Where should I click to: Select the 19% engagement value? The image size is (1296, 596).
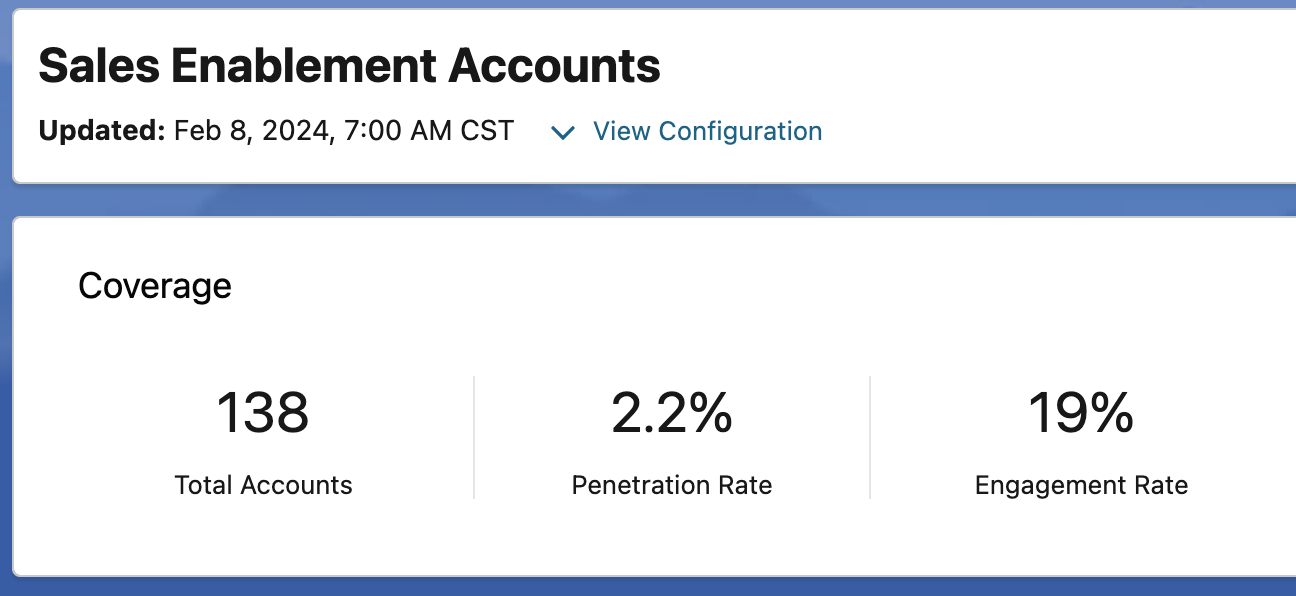(x=1081, y=412)
